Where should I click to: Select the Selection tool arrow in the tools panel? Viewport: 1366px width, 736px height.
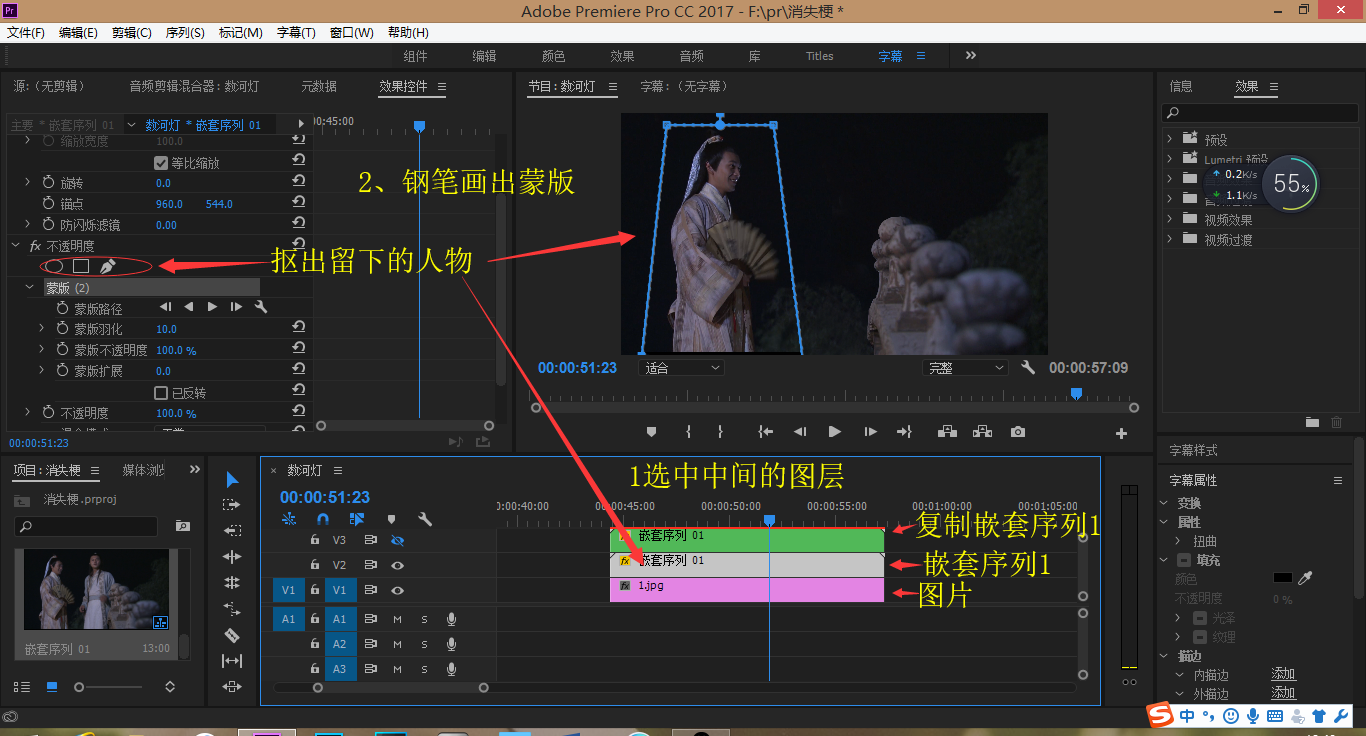coord(232,479)
